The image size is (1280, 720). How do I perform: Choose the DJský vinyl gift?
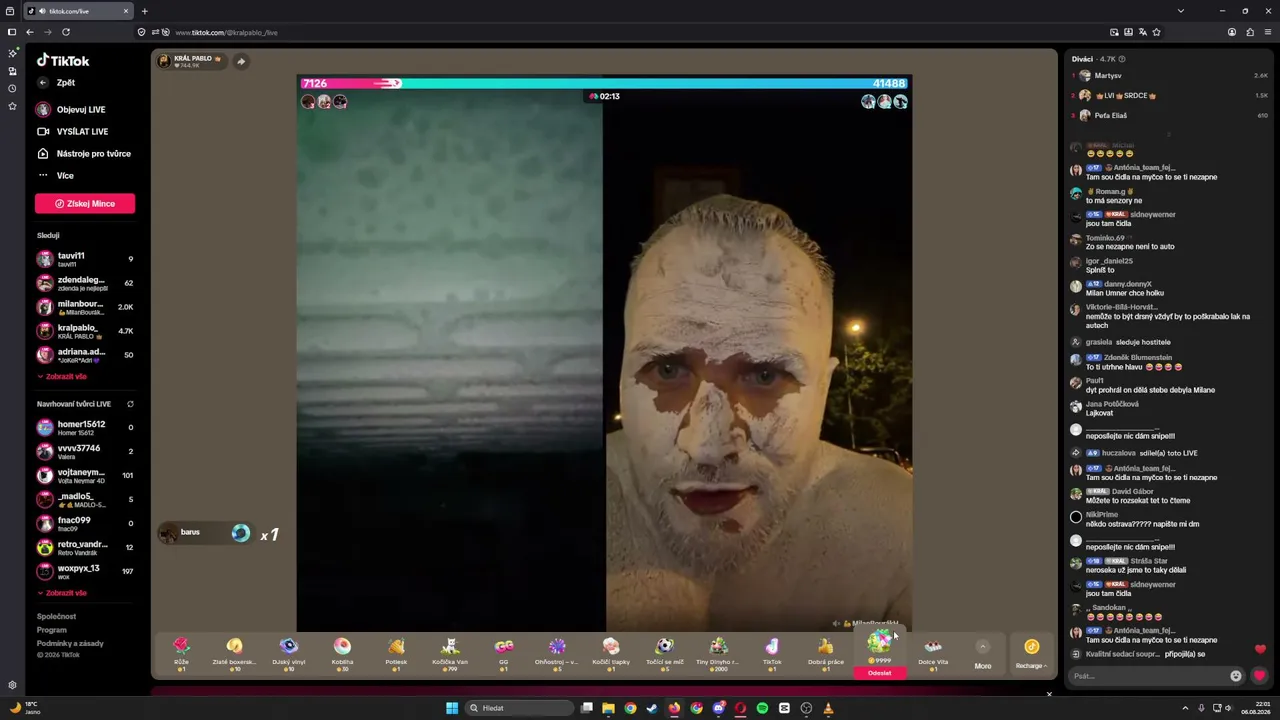point(289,652)
